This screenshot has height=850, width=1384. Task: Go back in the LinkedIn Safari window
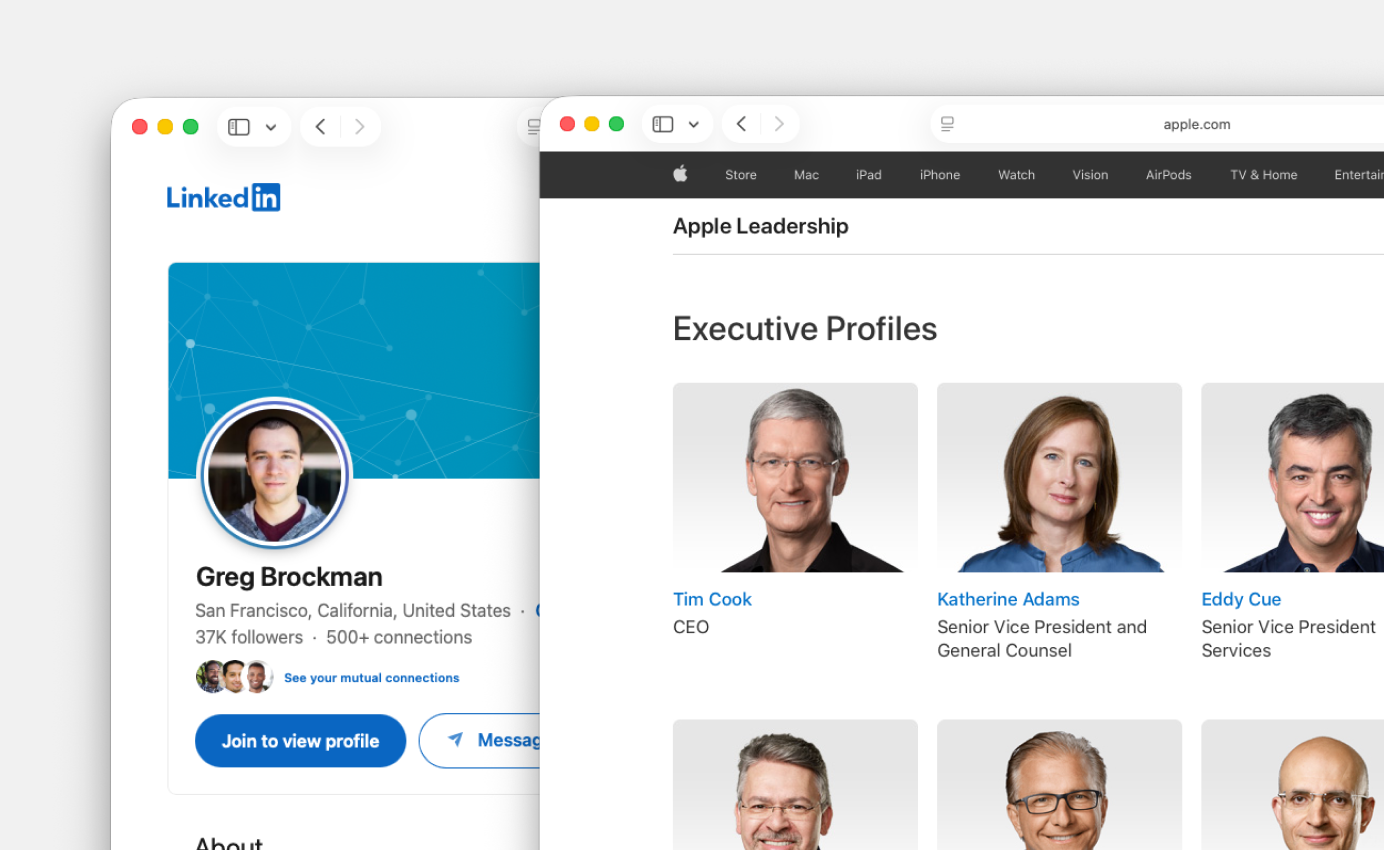click(x=320, y=127)
